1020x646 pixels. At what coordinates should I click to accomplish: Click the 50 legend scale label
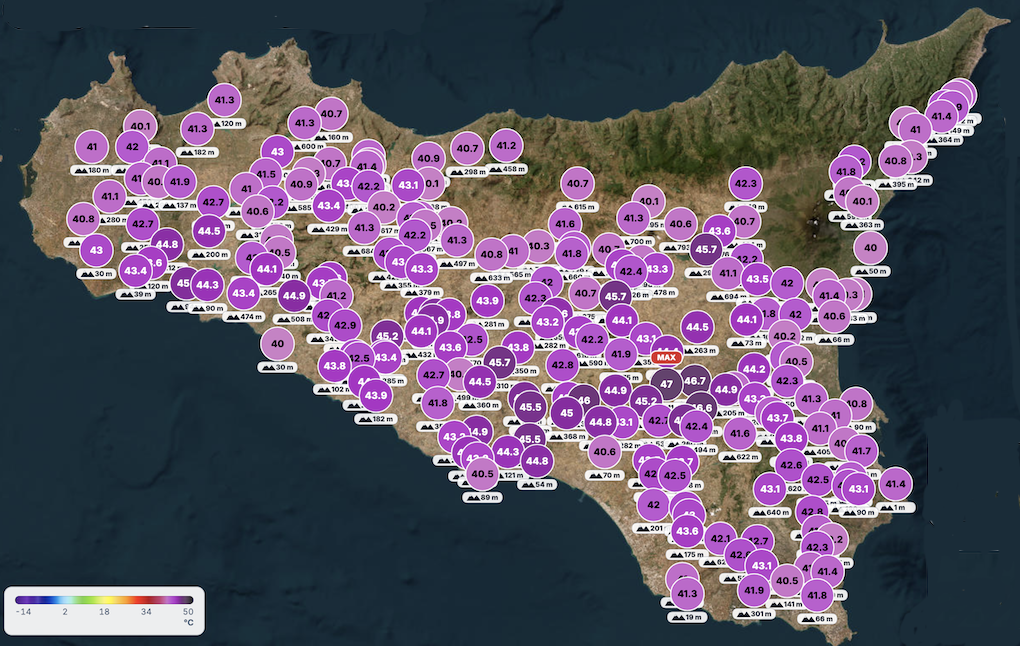tap(188, 612)
